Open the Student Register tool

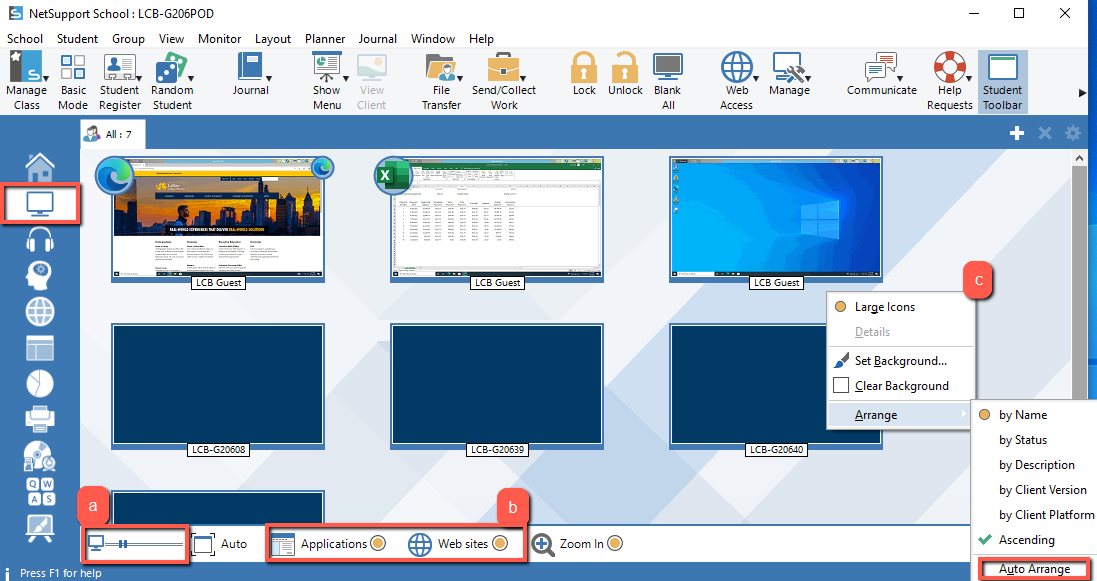tap(119, 81)
